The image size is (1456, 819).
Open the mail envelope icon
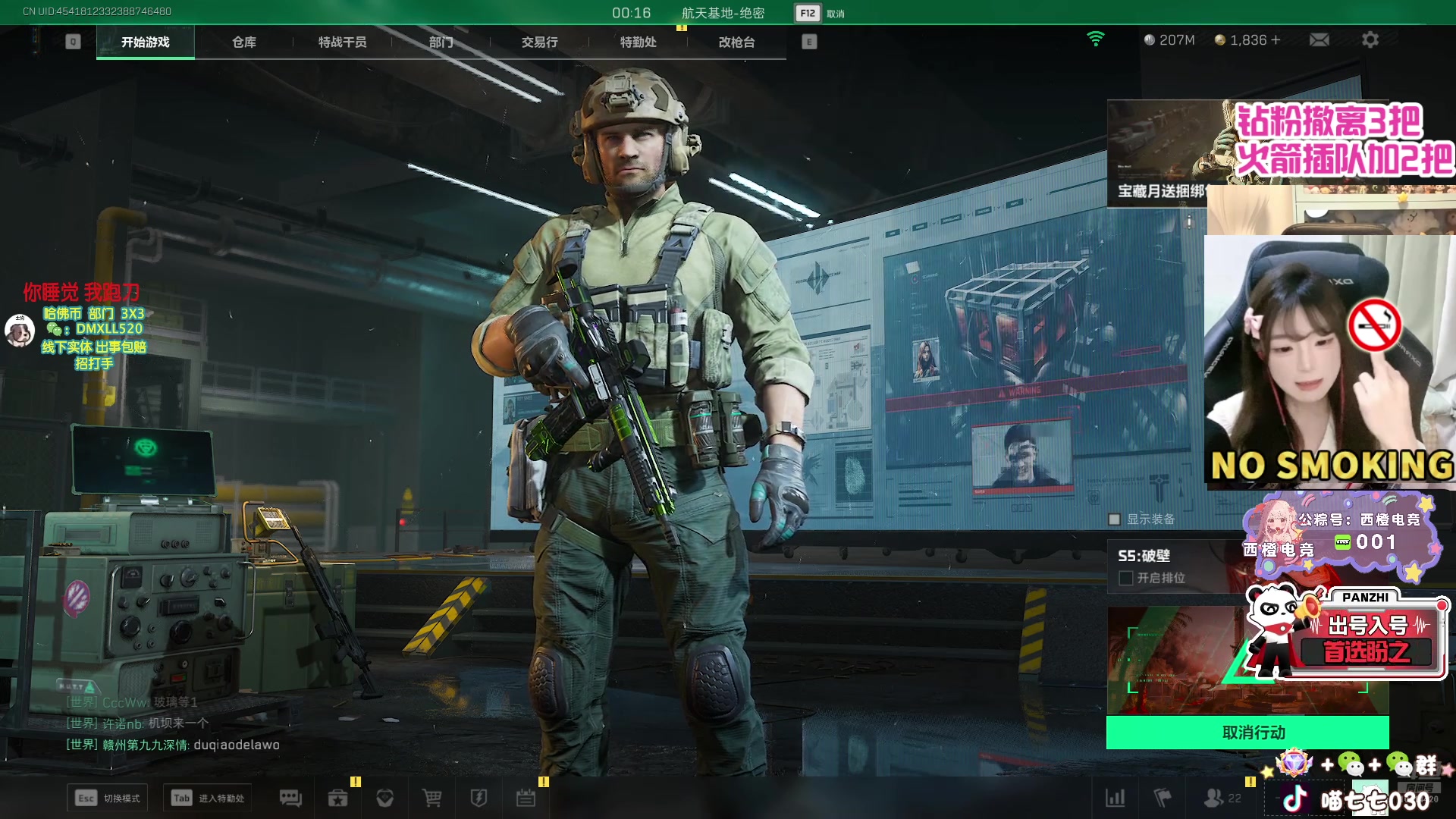point(1319,39)
